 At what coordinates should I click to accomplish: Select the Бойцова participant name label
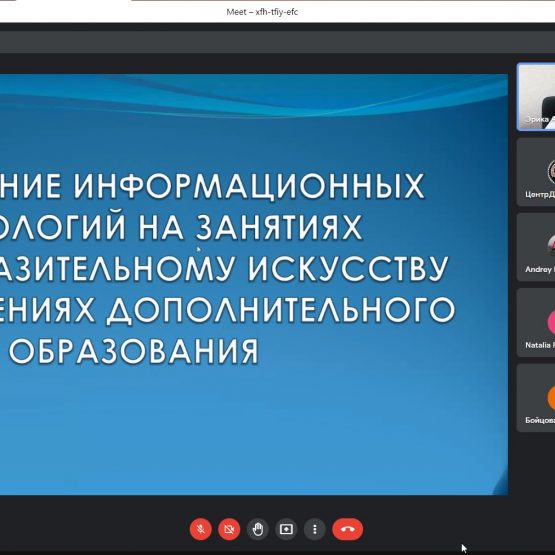(x=540, y=420)
